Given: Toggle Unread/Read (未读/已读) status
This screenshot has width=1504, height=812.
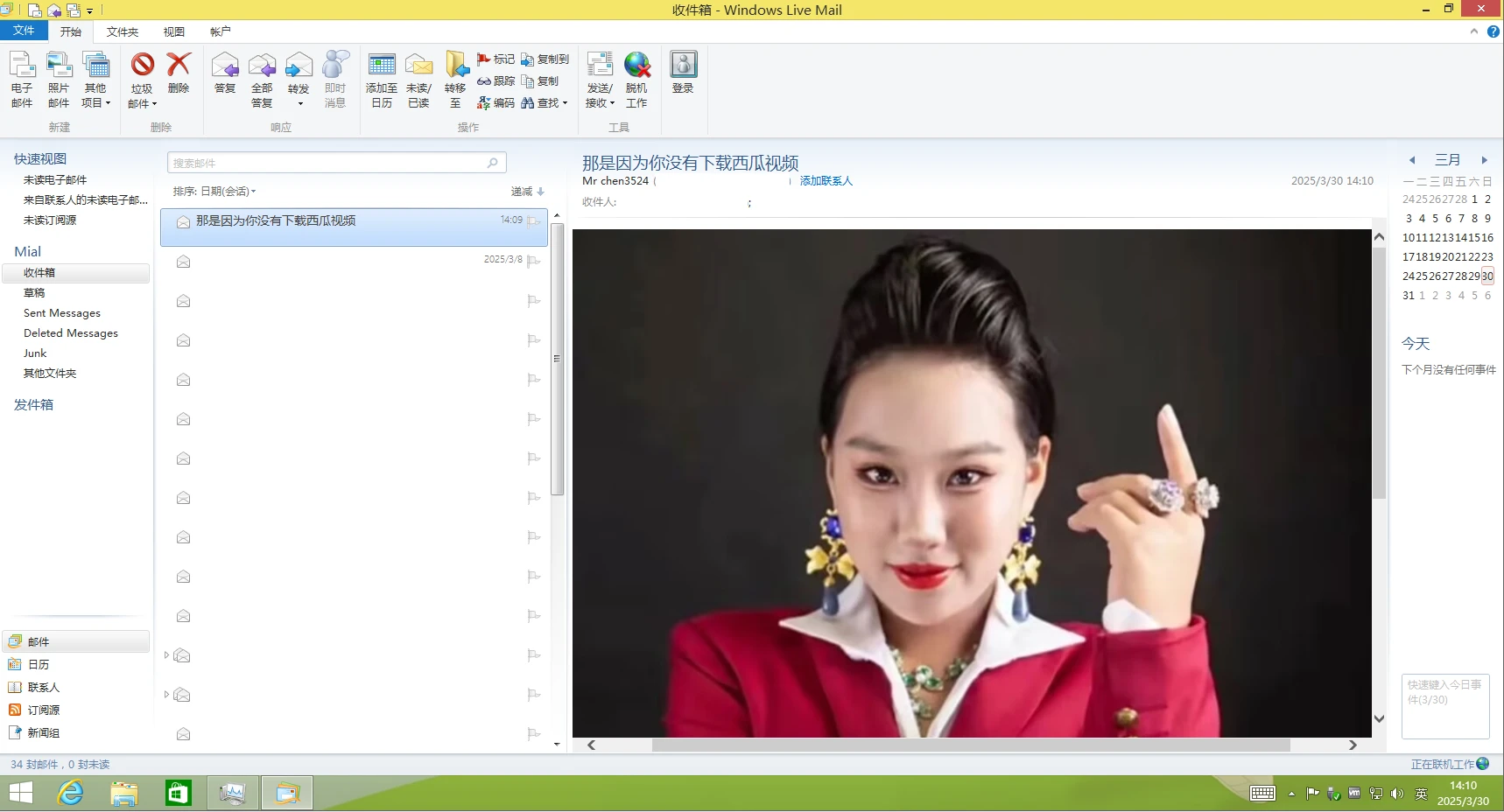Looking at the screenshot, I should click(418, 66).
